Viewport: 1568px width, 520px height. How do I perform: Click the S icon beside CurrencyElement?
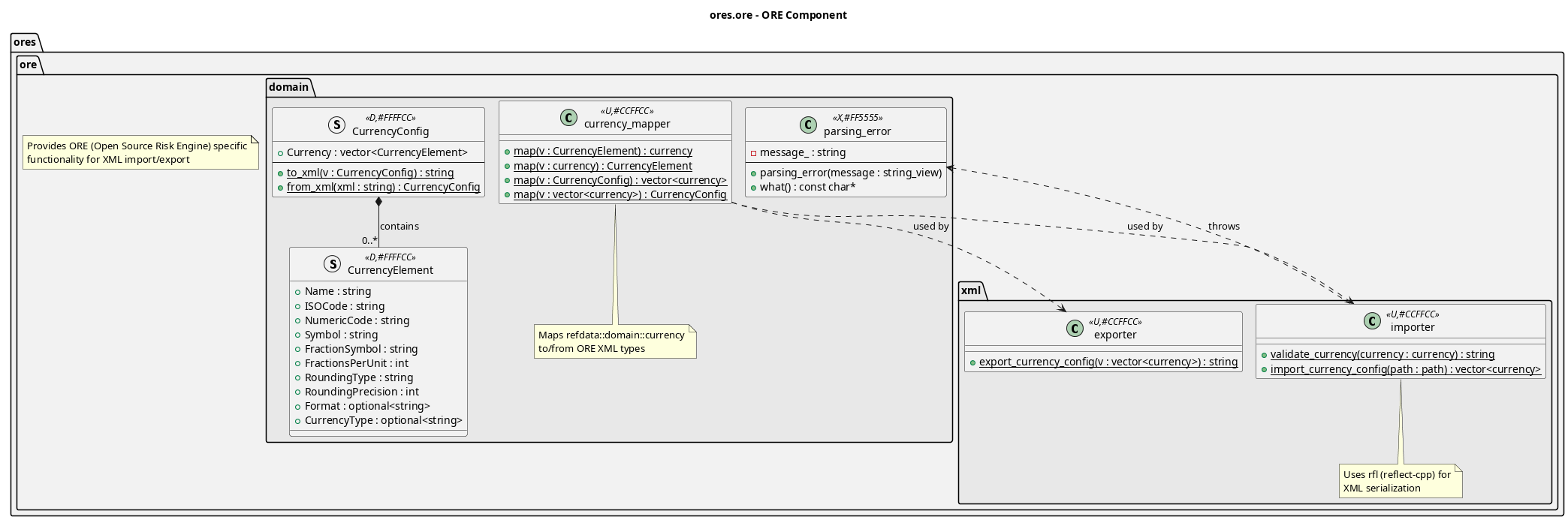point(332,264)
